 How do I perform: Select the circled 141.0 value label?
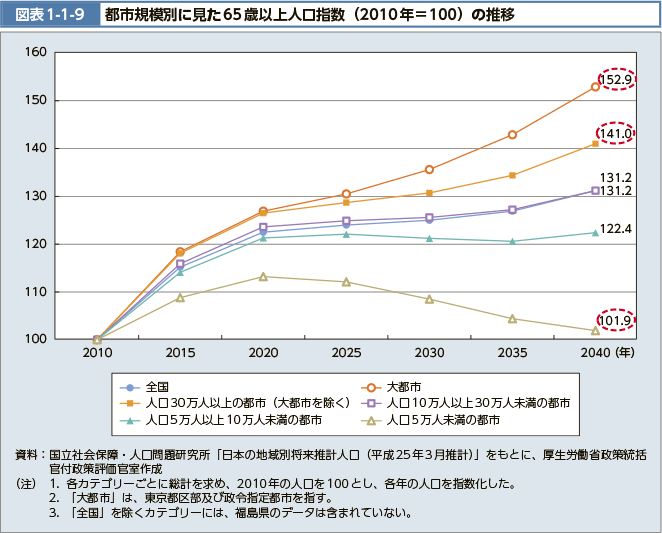coord(616,133)
